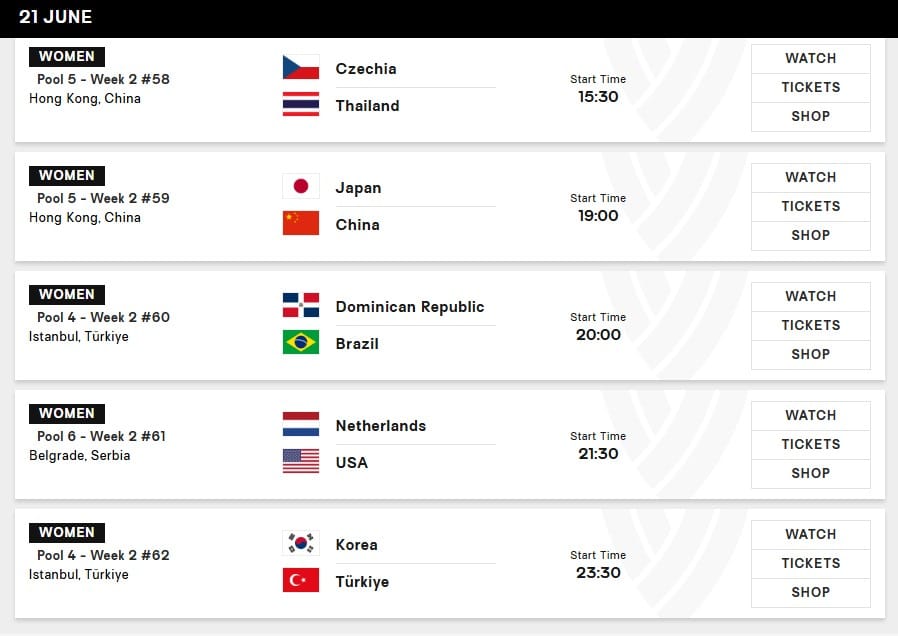
Task: Click the Czechia flag icon
Action: pyautogui.click(x=301, y=68)
